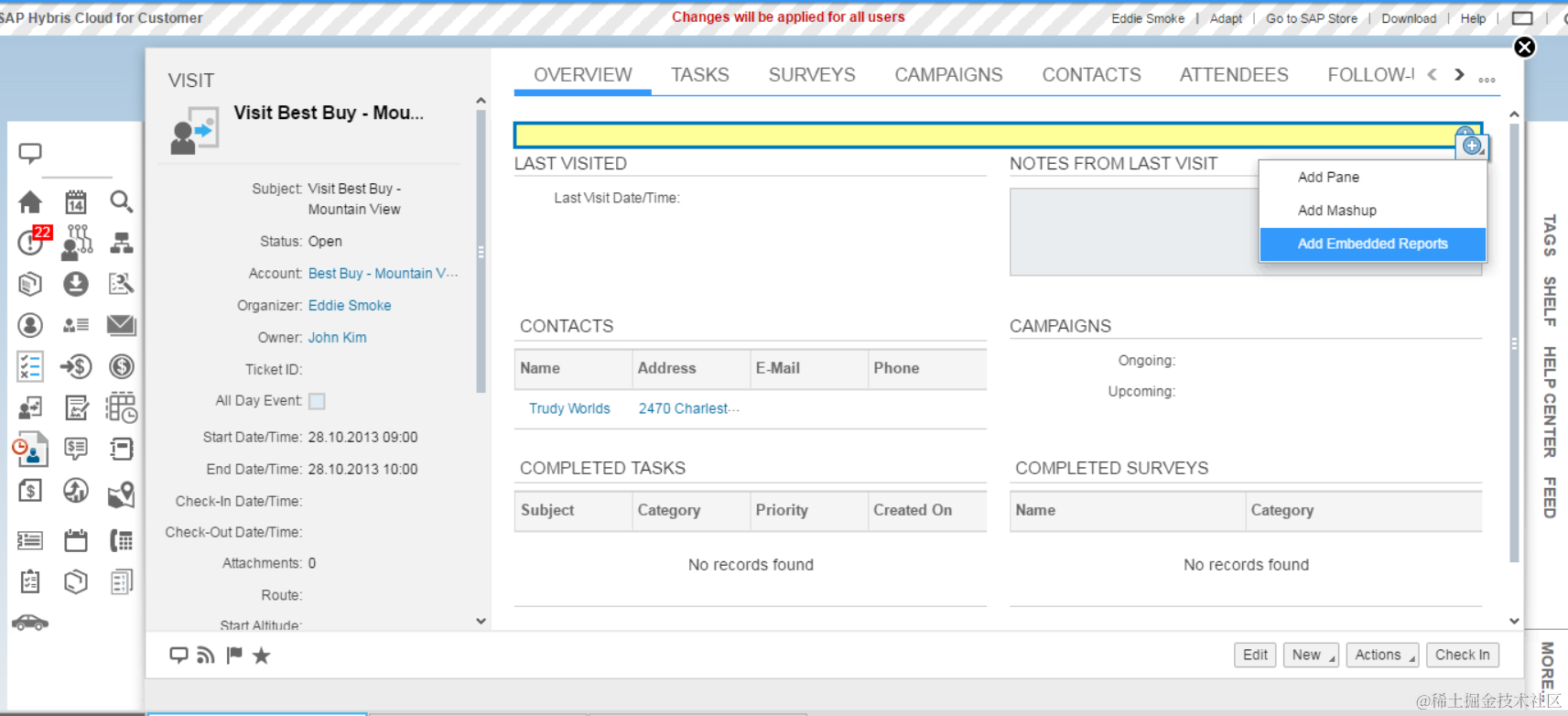Screen dimensions: 1568x716
Task: Open the TAGS side panel
Action: pyautogui.click(x=1549, y=235)
